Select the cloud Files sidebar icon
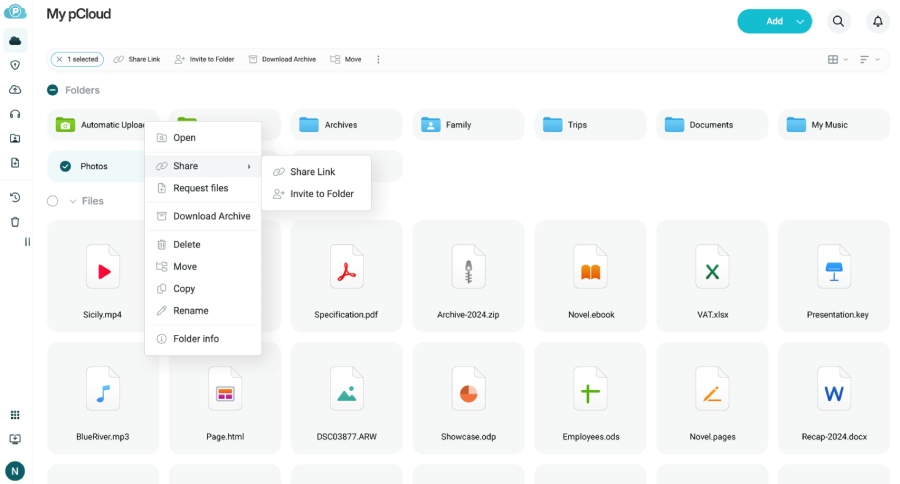Image resolution: width=900 pixels, height=484 pixels. tap(15, 41)
